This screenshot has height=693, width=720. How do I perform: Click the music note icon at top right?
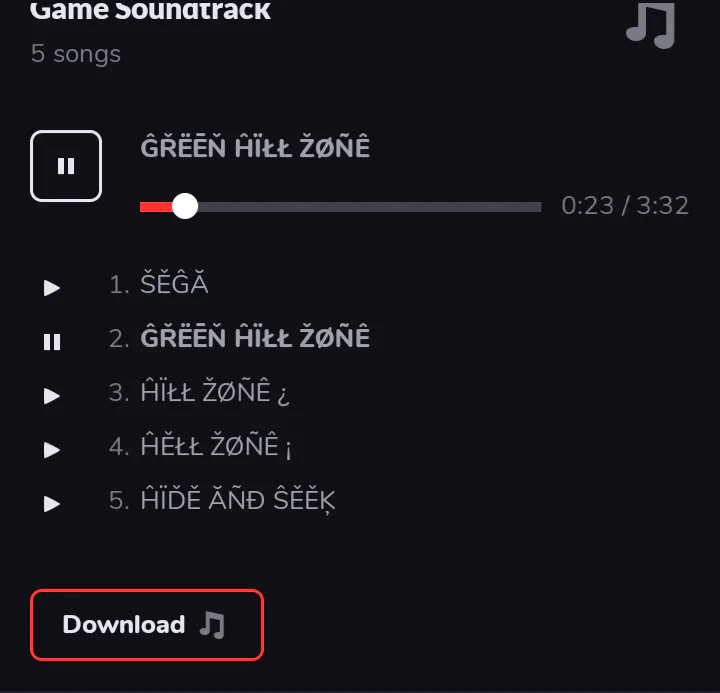(651, 25)
